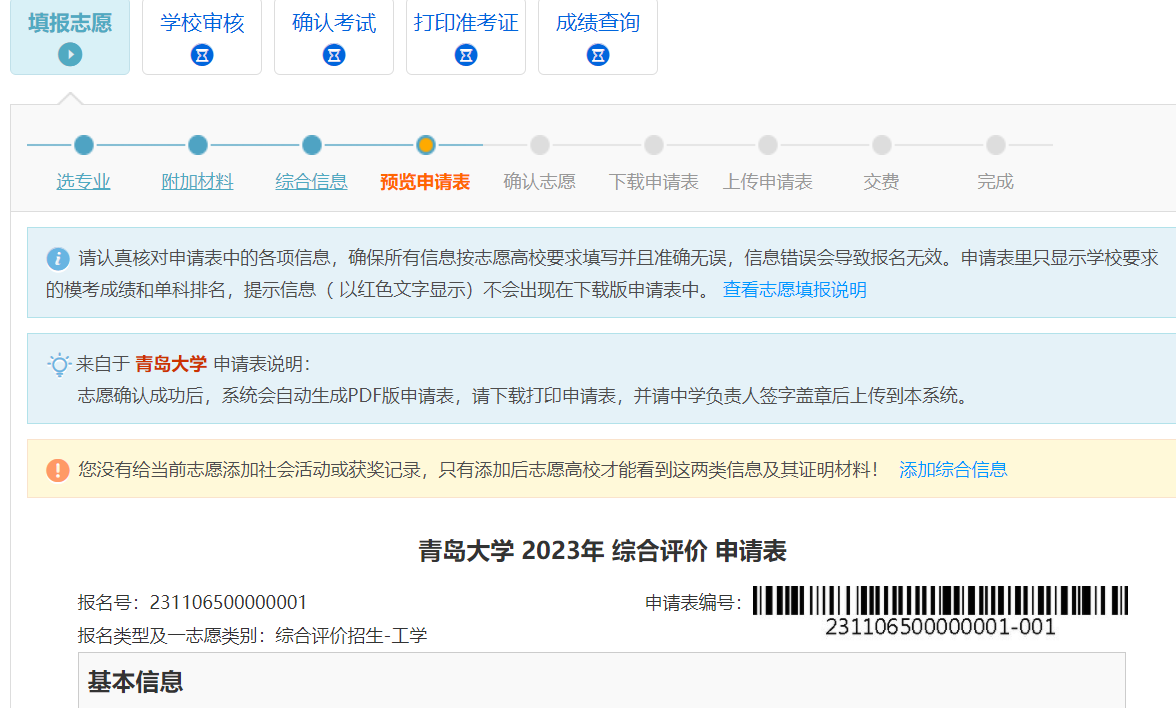Click the hourglass icon under 确认考试
This screenshot has width=1176, height=708.
pos(334,55)
